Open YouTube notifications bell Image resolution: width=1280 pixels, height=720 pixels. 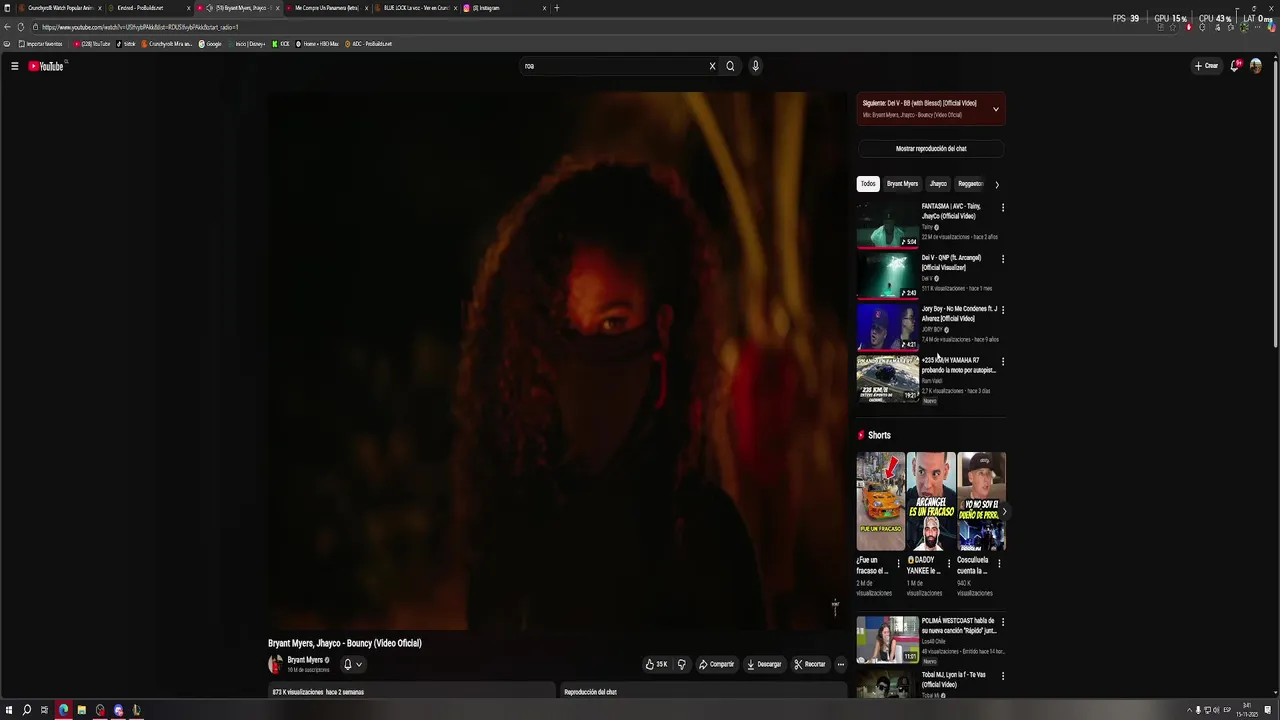tap(1235, 66)
